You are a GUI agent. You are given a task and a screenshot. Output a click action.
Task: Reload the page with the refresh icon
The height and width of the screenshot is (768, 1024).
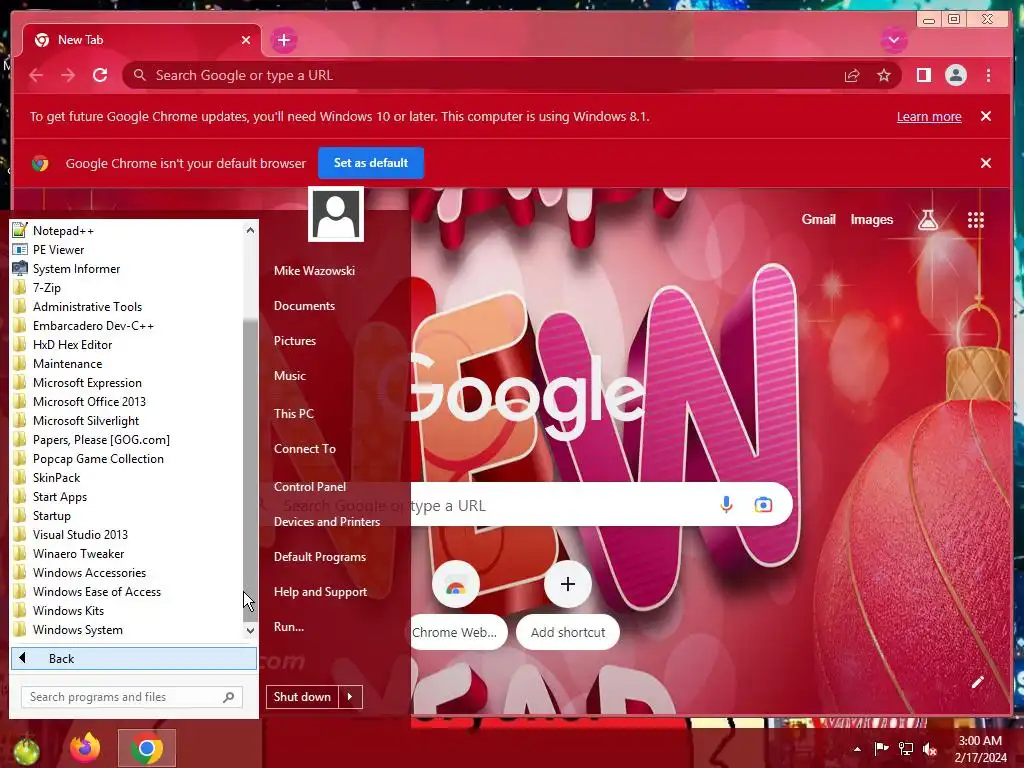(x=100, y=75)
